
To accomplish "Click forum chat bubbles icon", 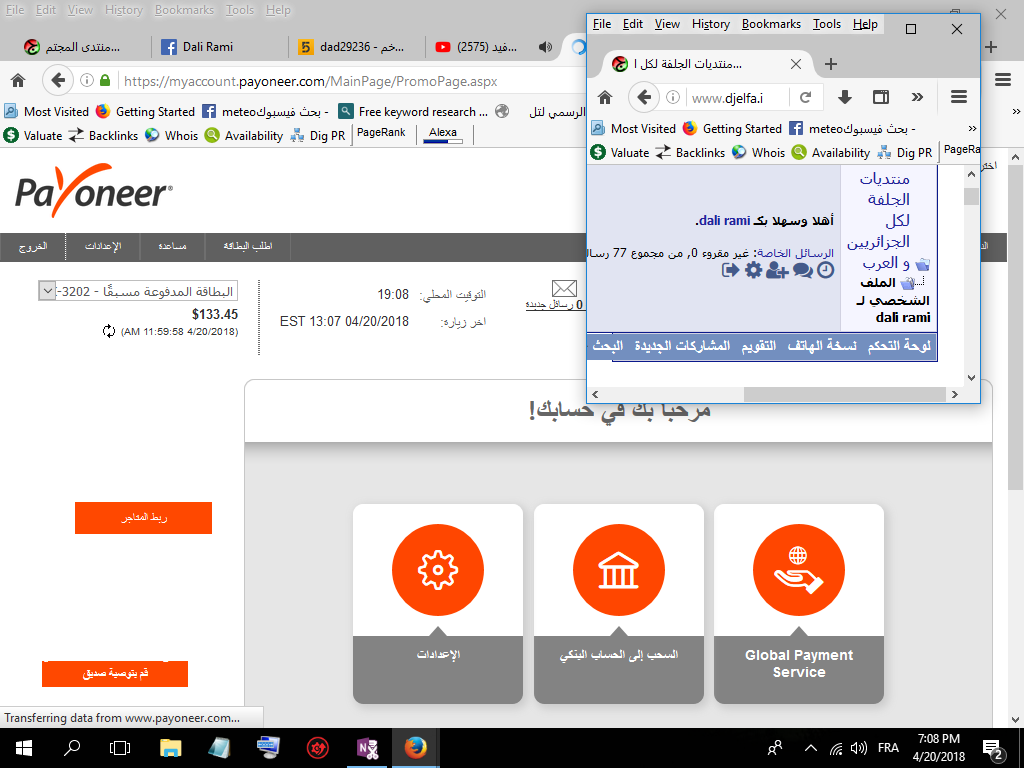I will [x=803, y=270].
